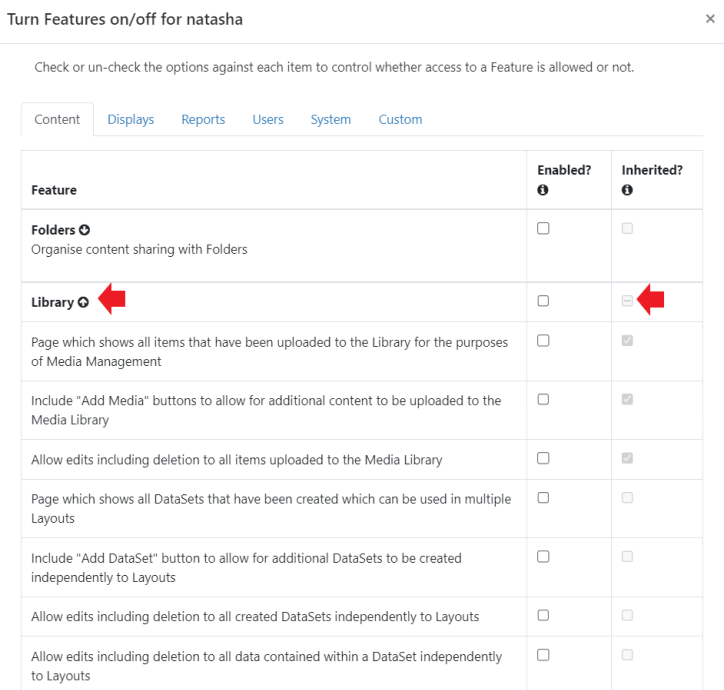Image resolution: width=724 pixels, height=690 pixels.
Task: Click the Library group heading text
Action: pyautogui.click(x=52, y=302)
